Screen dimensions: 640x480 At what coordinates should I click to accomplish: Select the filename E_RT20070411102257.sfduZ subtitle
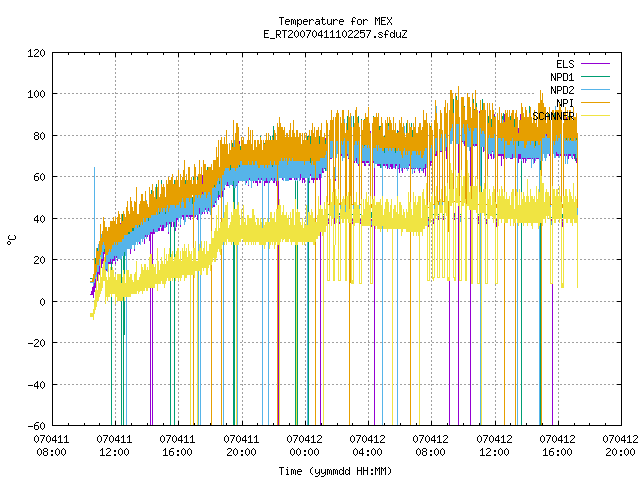coord(335,34)
